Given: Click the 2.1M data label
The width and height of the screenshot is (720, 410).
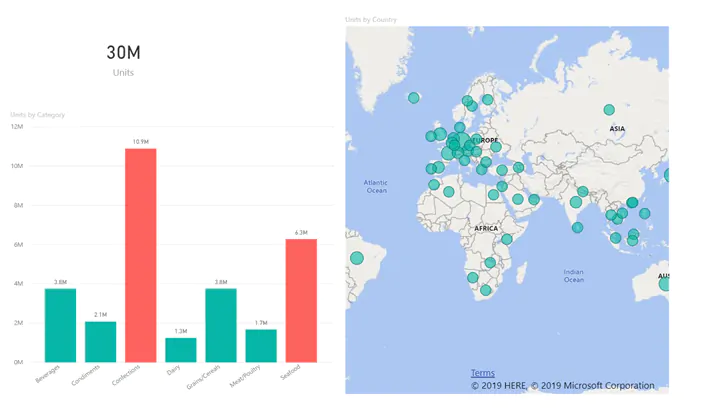Looking at the screenshot, I should [x=101, y=315].
